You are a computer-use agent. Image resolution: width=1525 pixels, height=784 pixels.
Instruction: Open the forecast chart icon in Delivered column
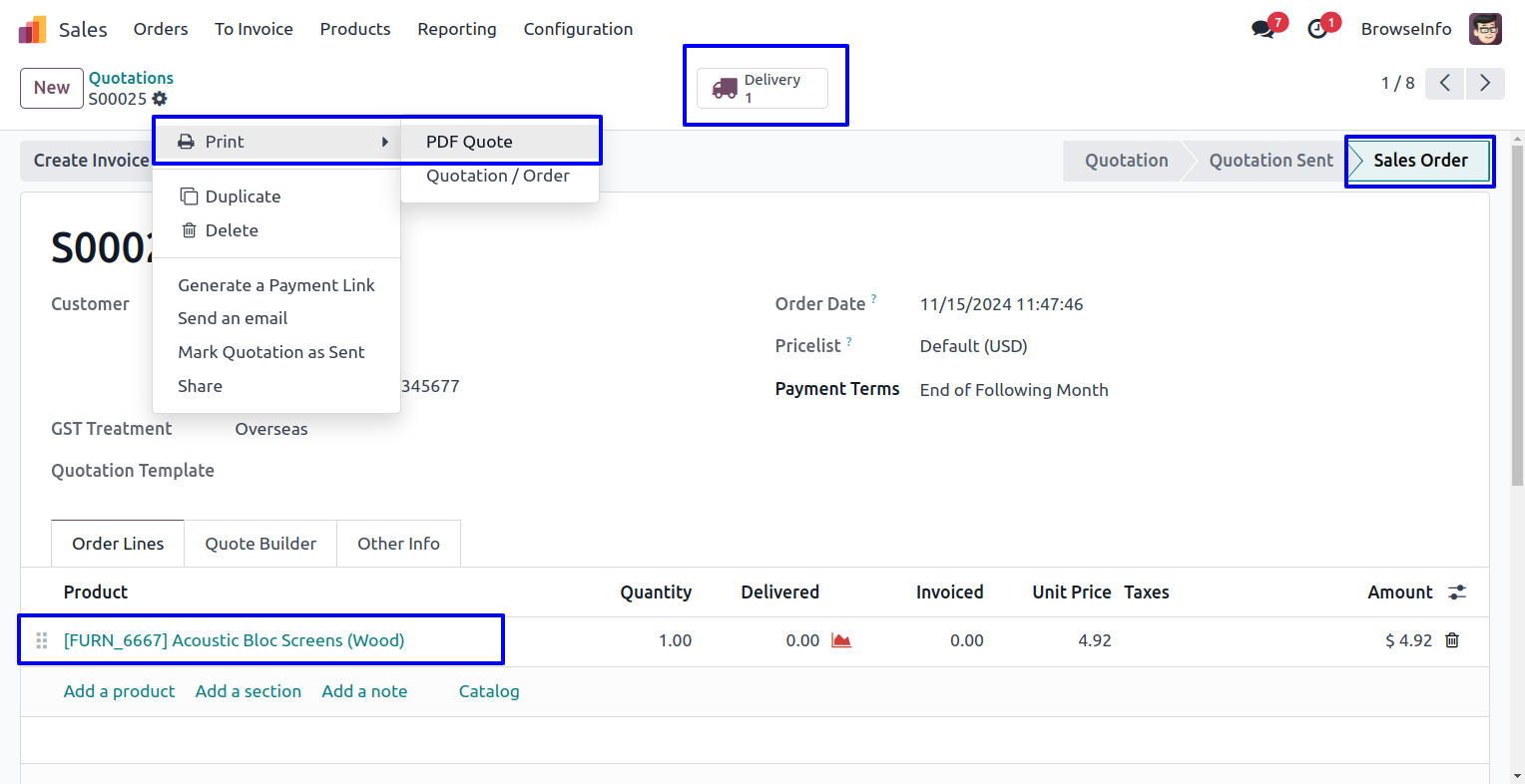841,640
